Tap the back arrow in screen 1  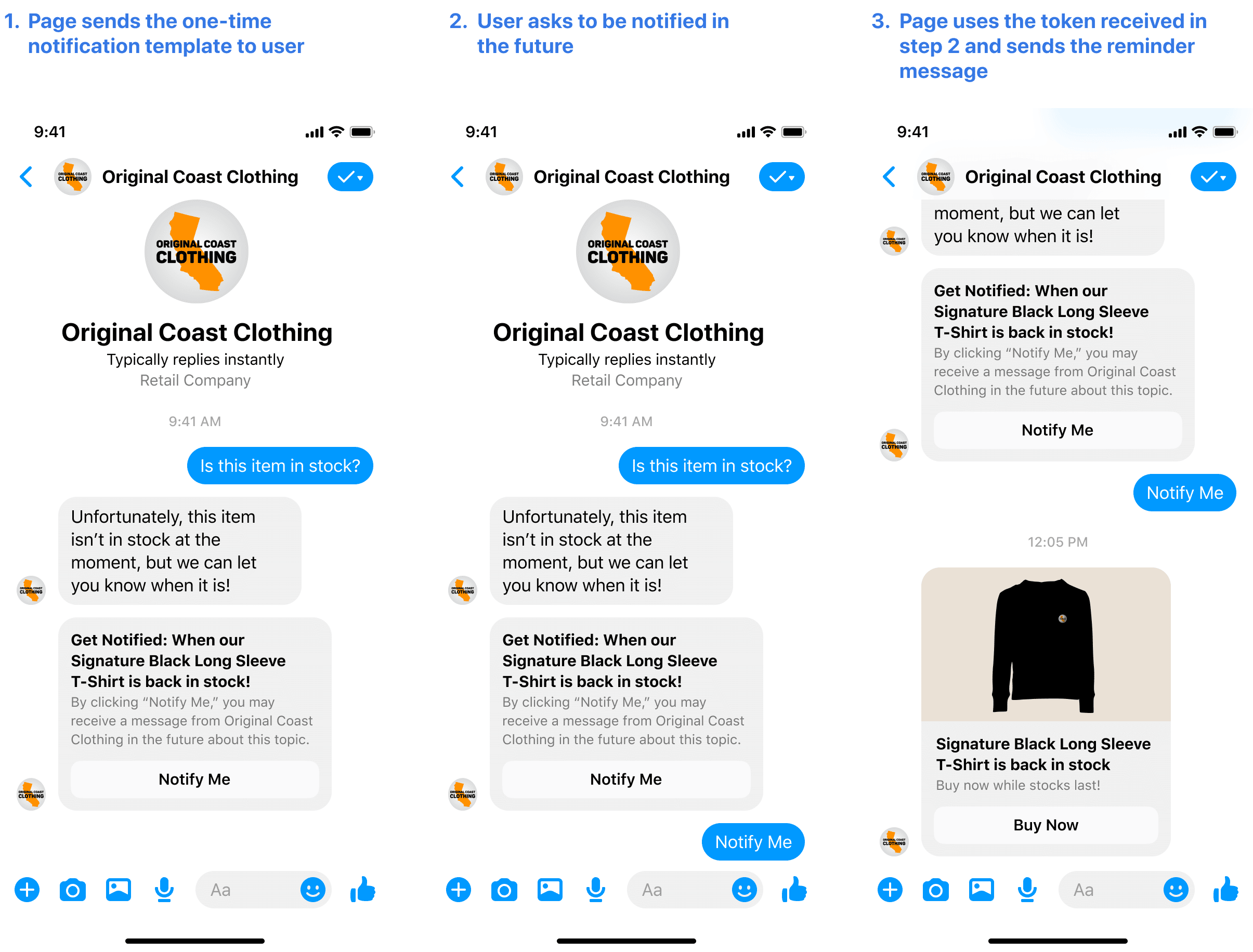pos(27,178)
